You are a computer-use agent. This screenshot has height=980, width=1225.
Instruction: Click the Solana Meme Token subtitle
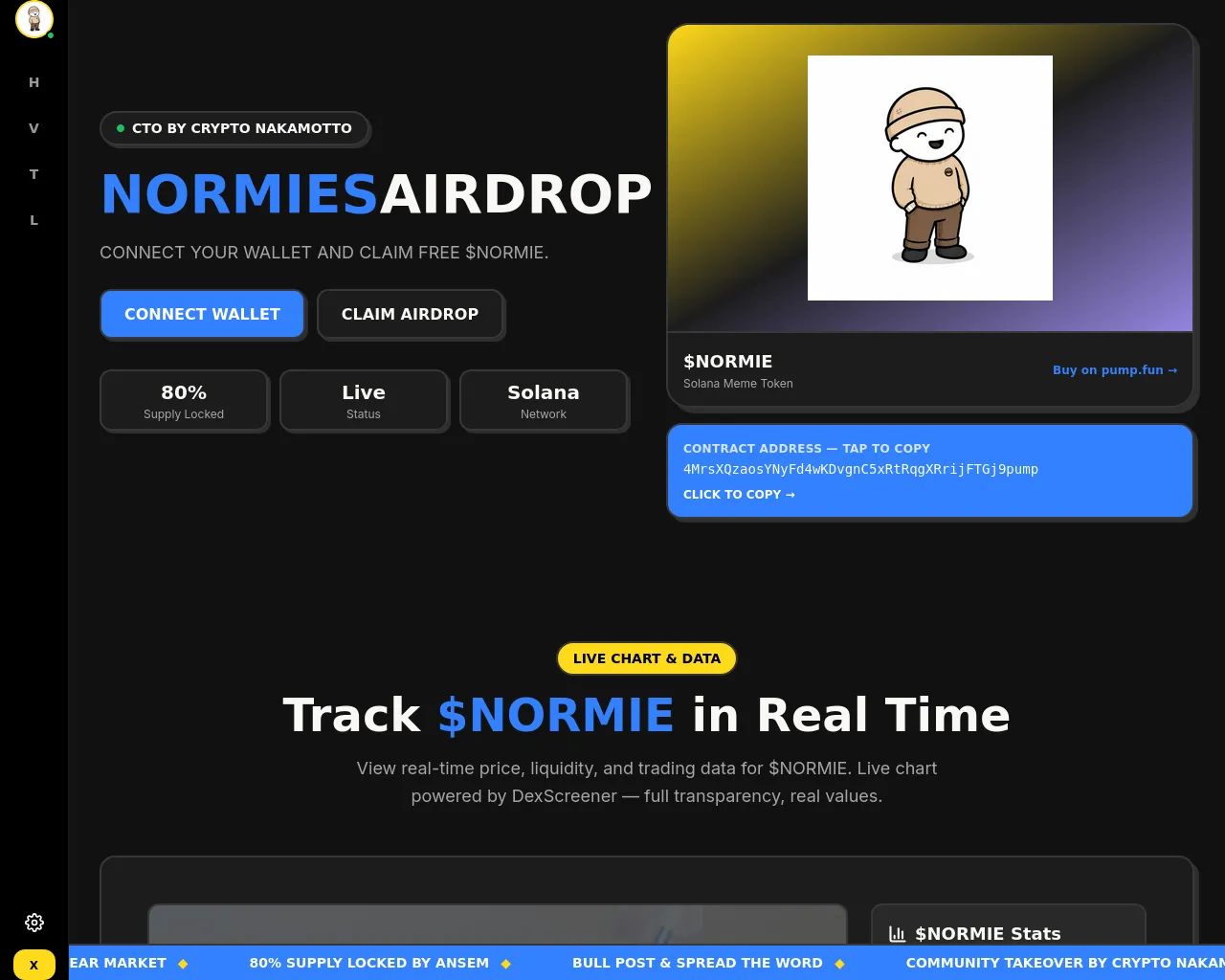pos(738,384)
